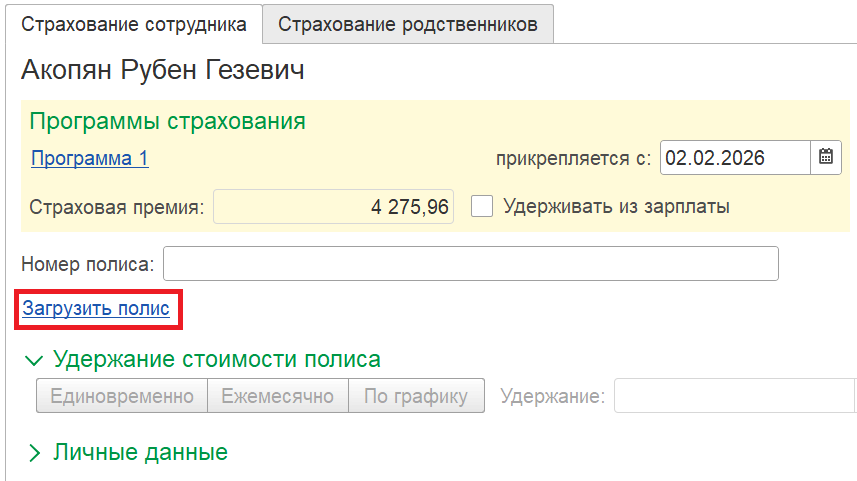Click the прикрепляется с date field
The height and width of the screenshot is (481, 857).
click(x=734, y=157)
